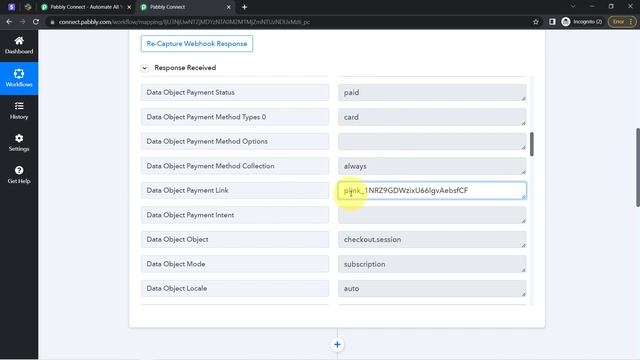This screenshot has width=640, height=360.
Task: Click the browser back arrow
Action: tap(9, 22)
